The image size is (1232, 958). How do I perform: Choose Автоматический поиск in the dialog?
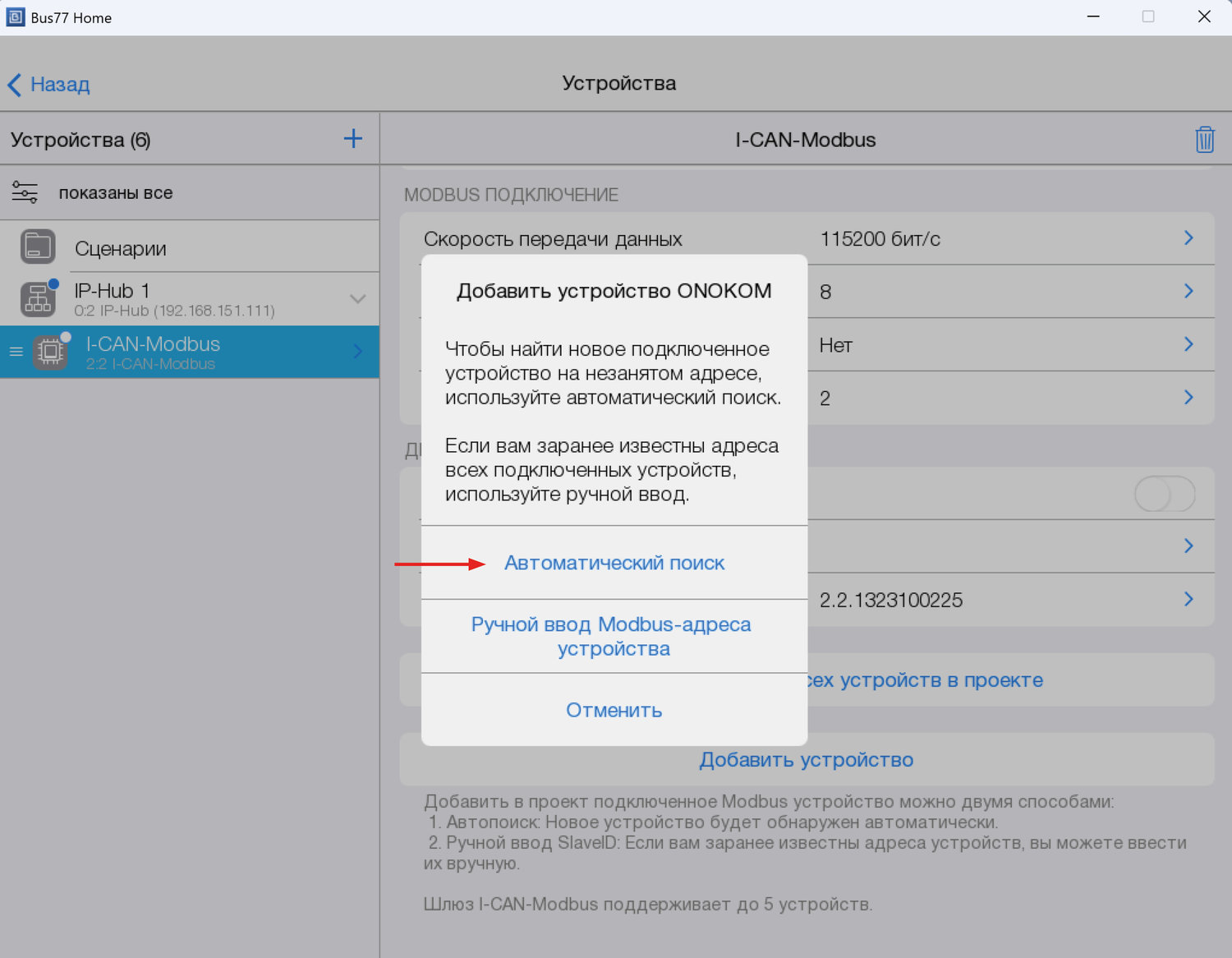(x=614, y=564)
